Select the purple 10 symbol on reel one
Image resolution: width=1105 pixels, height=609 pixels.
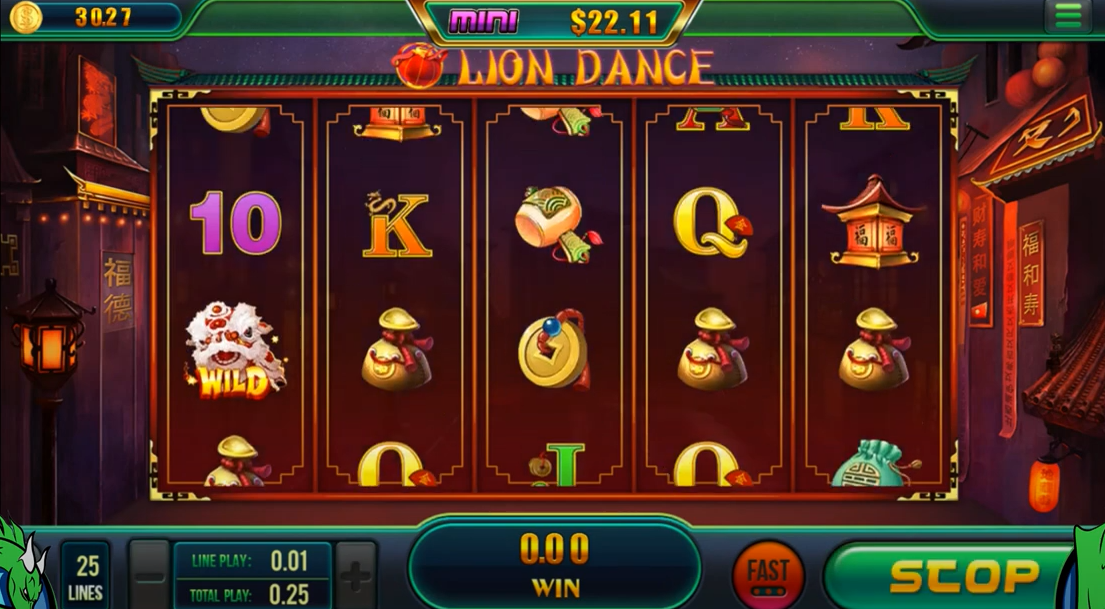[x=235, y=223]
